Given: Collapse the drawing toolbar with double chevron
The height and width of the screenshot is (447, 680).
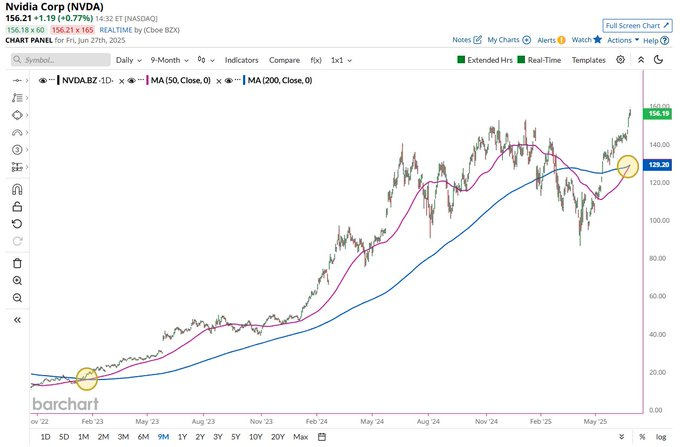Looking at the screenshot, I should pos(17,320).
